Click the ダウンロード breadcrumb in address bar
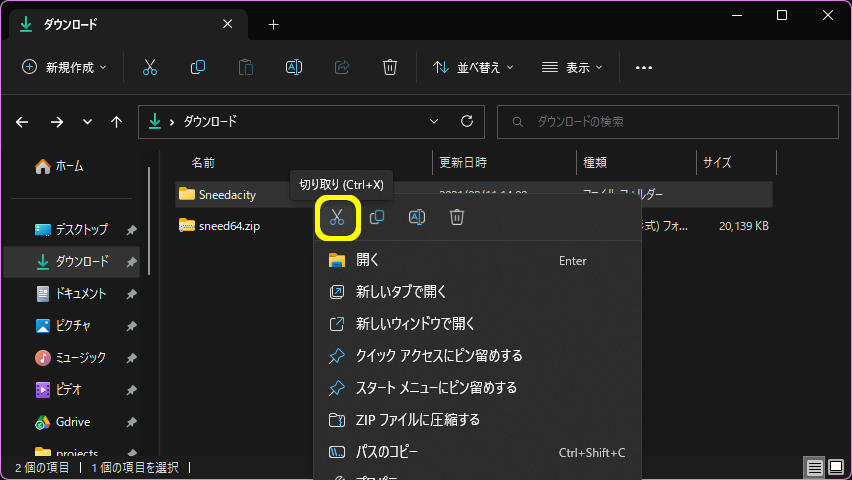Screen dimensions: 852x480 point(210,121)
